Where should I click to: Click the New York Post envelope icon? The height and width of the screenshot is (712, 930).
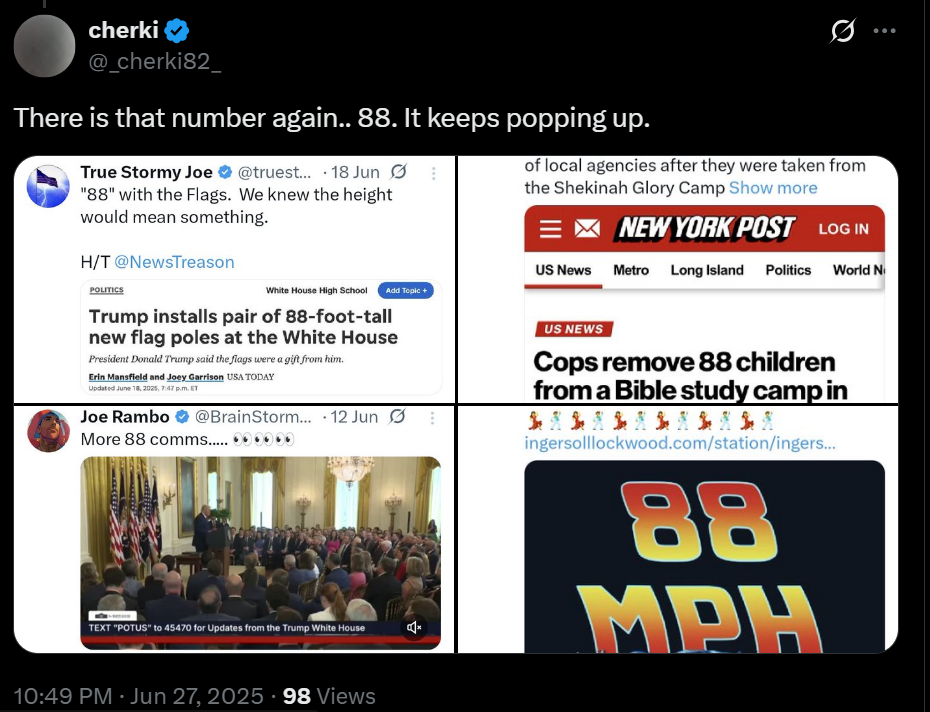[x=587, y=228]
